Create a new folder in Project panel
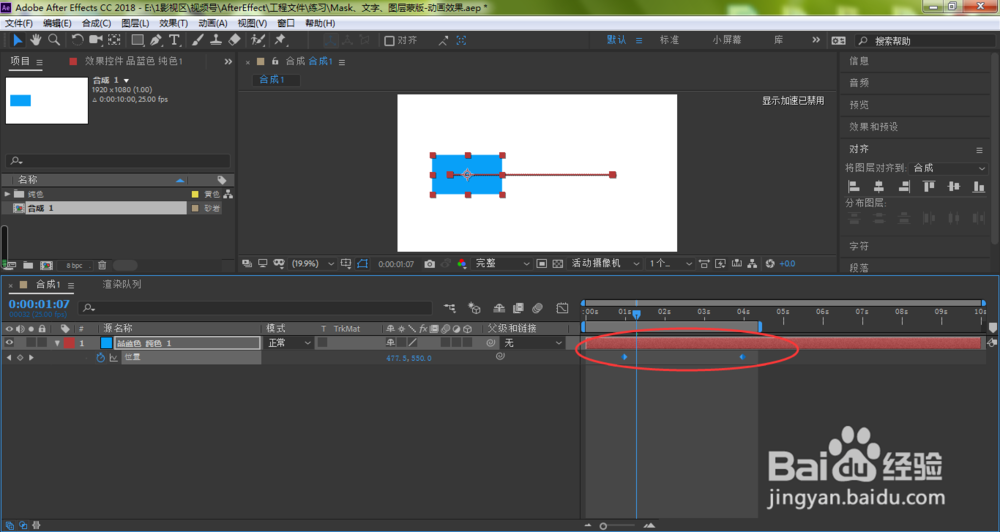Image resolution: width=1000 pixels, height=532 pixels. pos(28,265)
